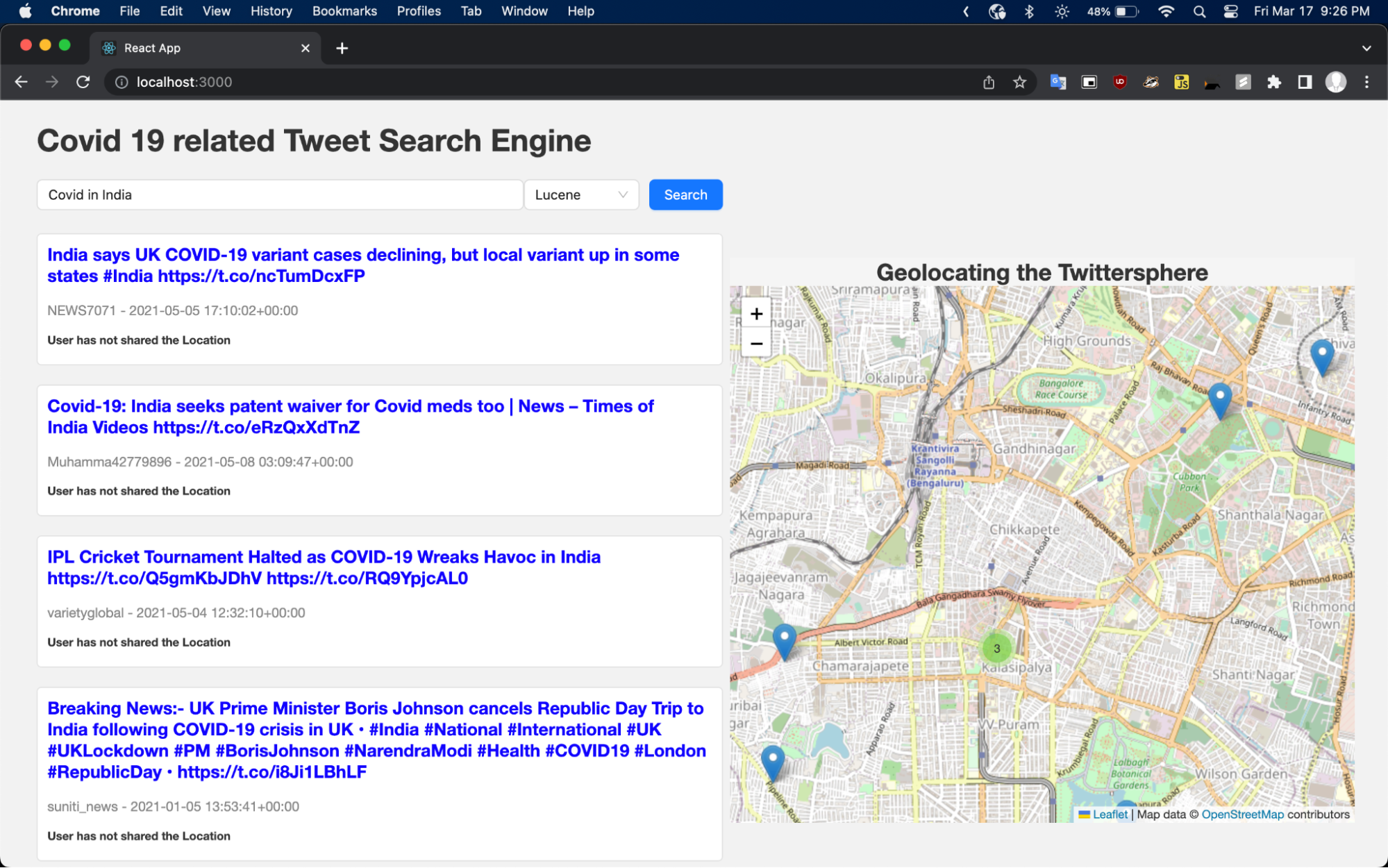This screenshot has height=868, width=1388.
Task: Open the History menu
Action: coord(271,11)
